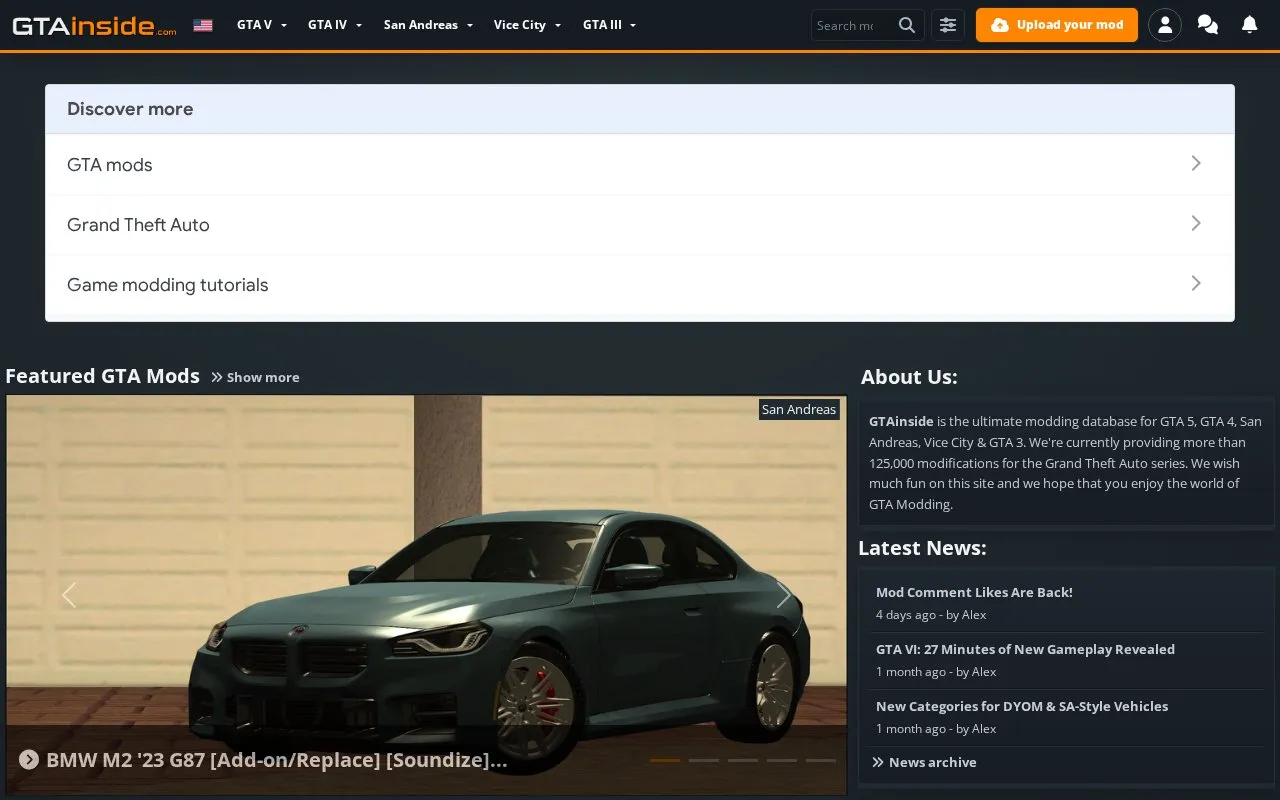This screenshot has height=800, width=1280.
Task: Select the second carousel slide indicator
Action: click(x=704, y=760)
